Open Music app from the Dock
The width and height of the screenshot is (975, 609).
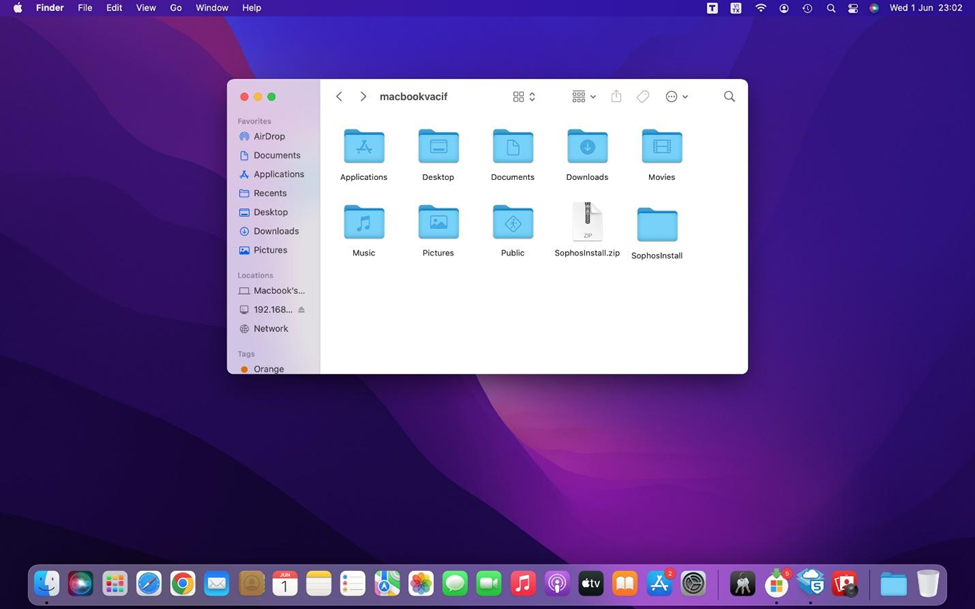coord(523,583)
